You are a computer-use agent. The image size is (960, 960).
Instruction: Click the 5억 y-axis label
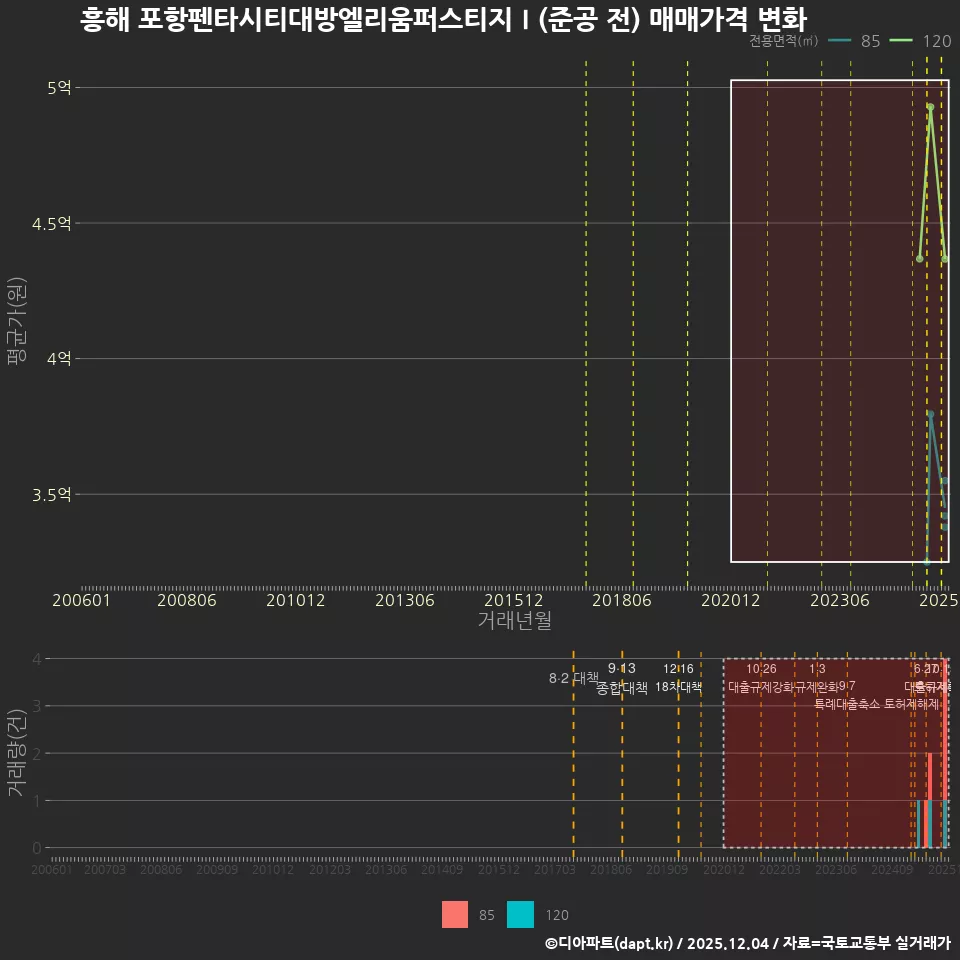click(57, 89)
